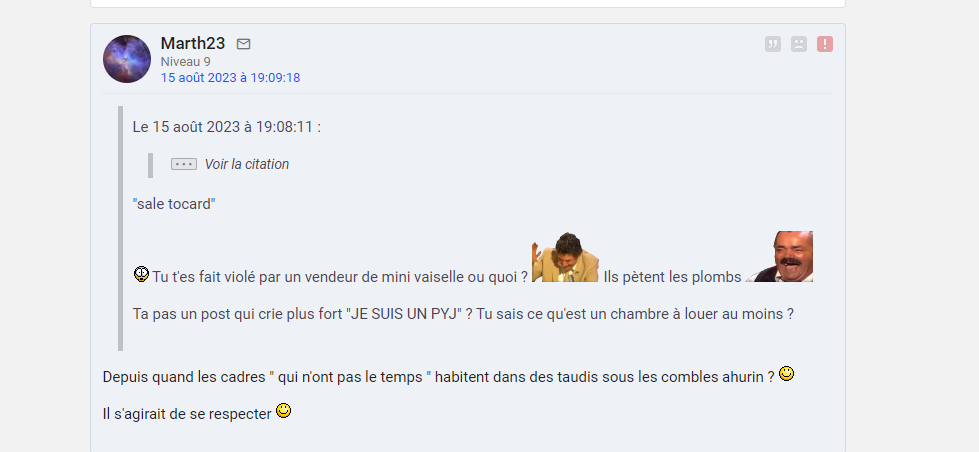
Task: Quote this post using the quotation marks icon
Action: tap(773, 44)
